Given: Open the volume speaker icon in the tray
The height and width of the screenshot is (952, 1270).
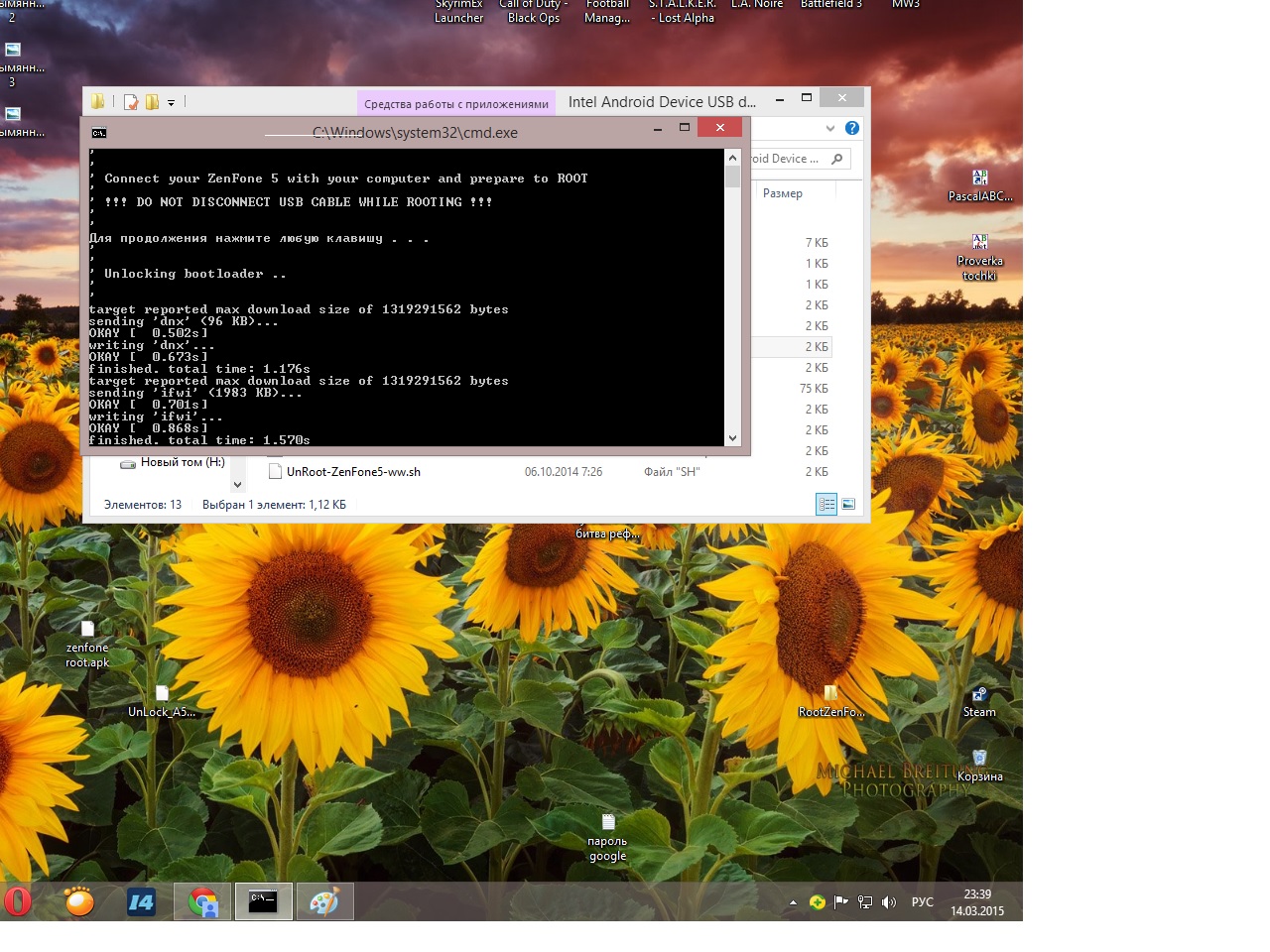Looking at the screenshot, I should pyautogui.click(x=889, y=902).
